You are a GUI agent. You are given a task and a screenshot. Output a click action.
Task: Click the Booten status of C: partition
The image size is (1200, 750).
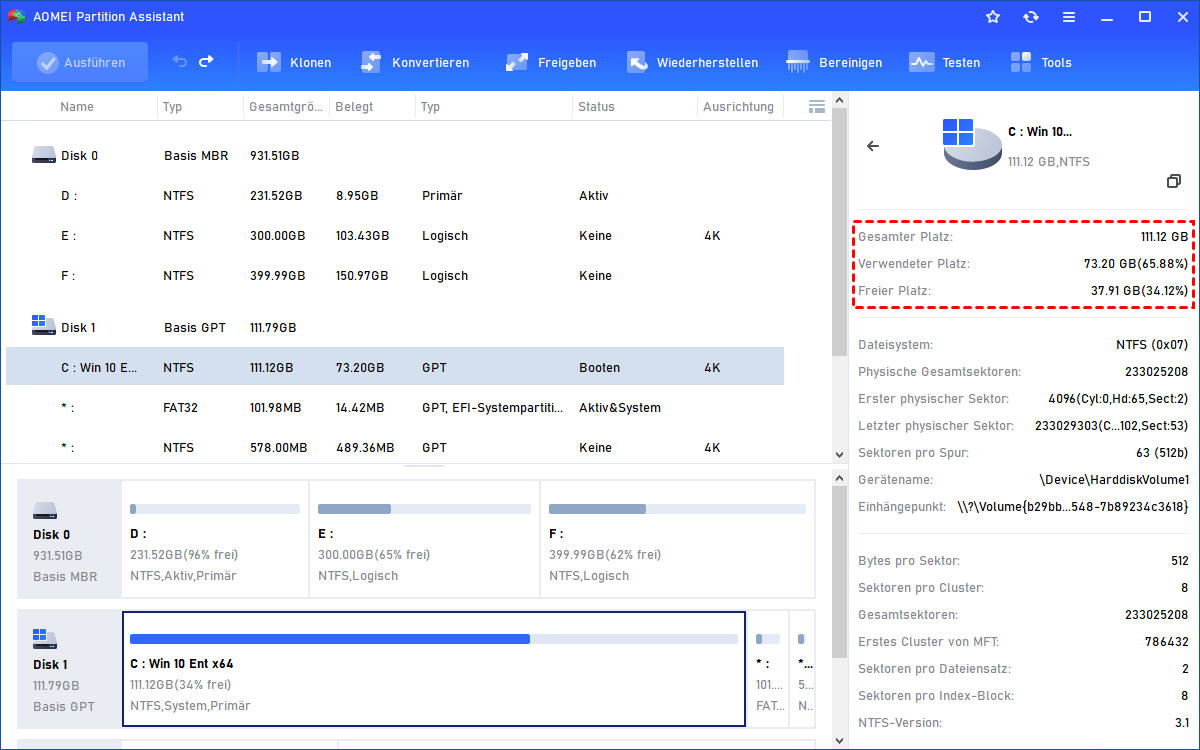(599, 368)
